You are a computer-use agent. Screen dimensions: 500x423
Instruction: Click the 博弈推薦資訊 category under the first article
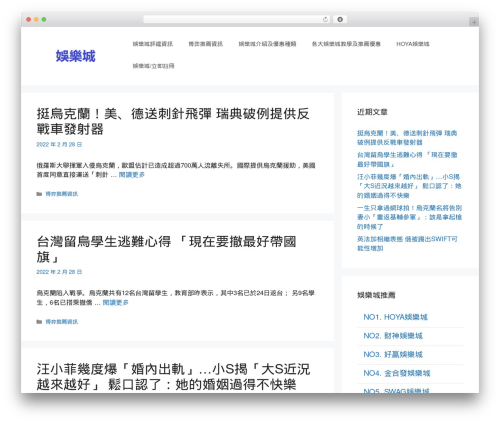coord(62,194)
